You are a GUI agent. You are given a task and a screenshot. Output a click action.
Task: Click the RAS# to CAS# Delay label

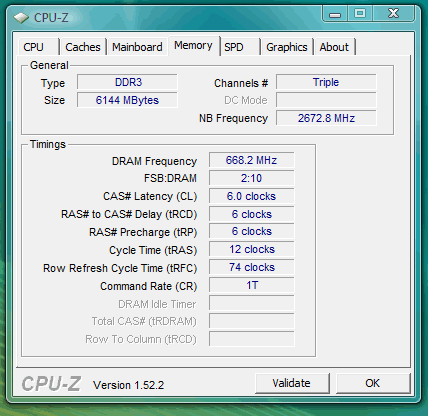(x=129, y=214)
